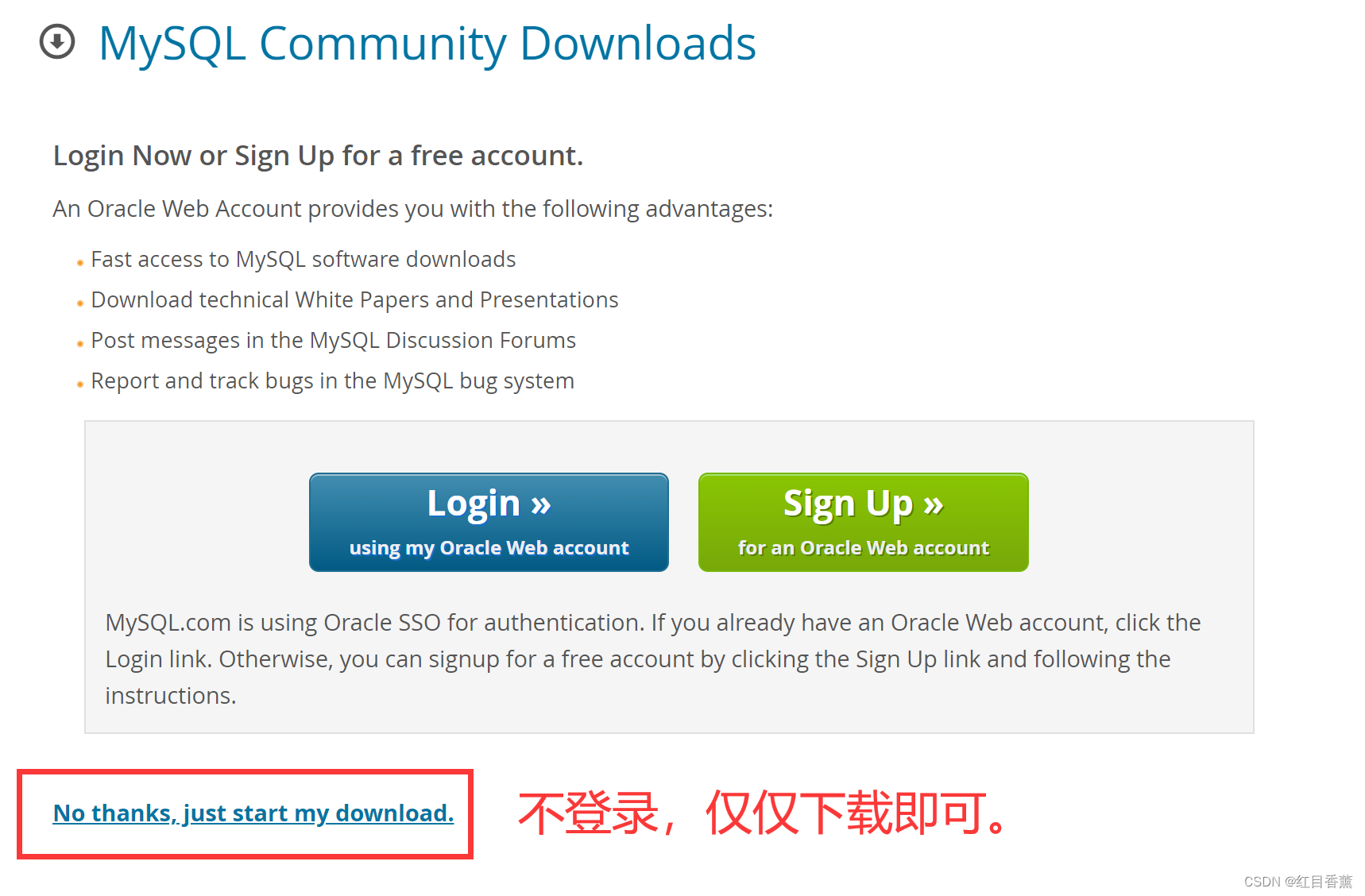This screenshot has height=896, width=1365.
Task: Click the orange bullet dot before 'Post messages'
Action: 80,344
